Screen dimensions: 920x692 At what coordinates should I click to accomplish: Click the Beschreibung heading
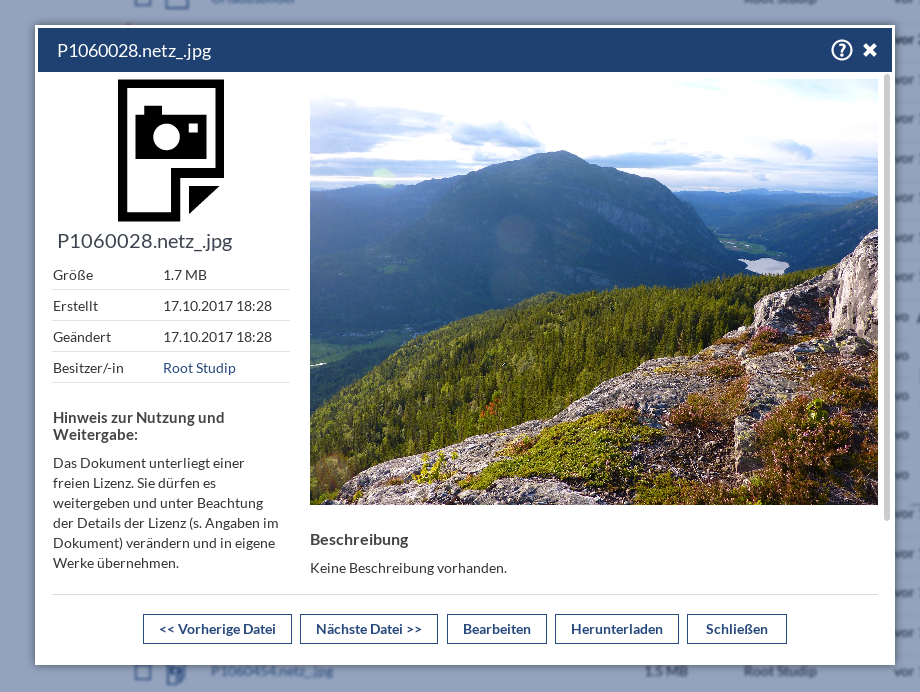pos(359,540)
